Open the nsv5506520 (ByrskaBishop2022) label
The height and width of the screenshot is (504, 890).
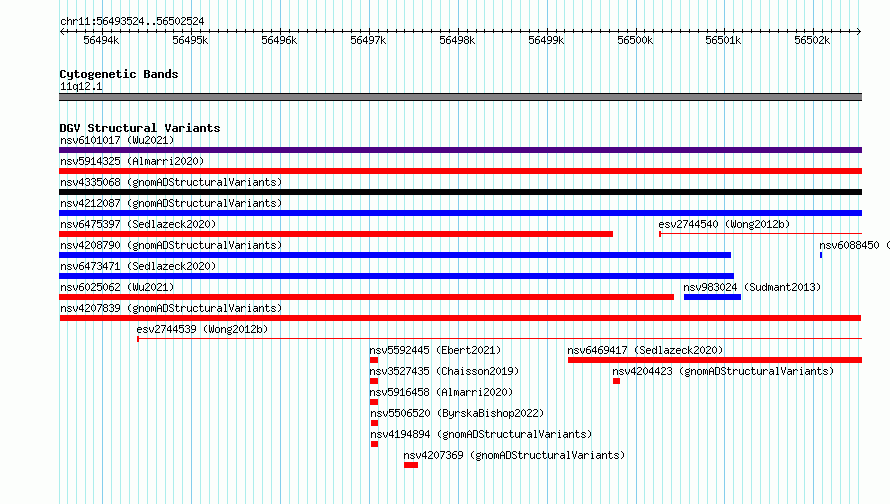point(457,413)
